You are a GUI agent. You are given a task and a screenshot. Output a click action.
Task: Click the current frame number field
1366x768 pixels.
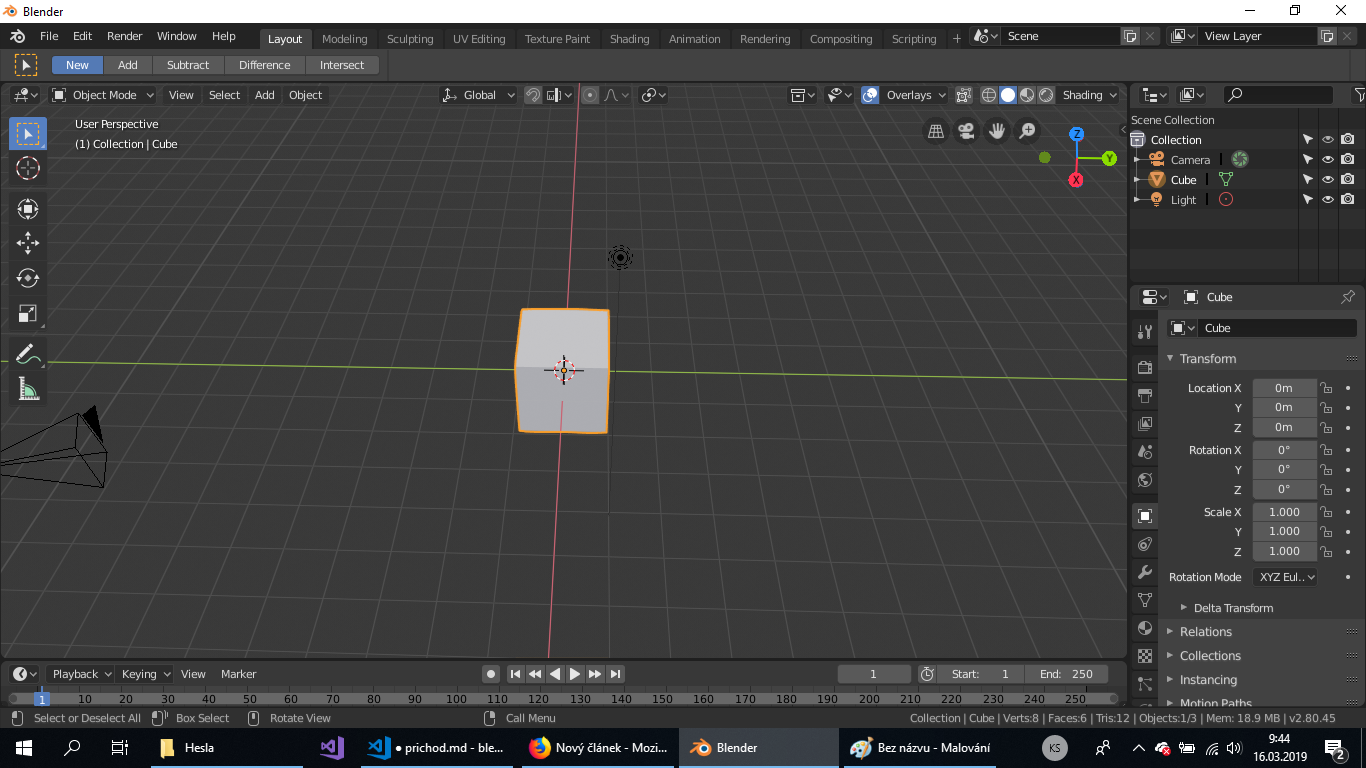(x=873, y=674)
